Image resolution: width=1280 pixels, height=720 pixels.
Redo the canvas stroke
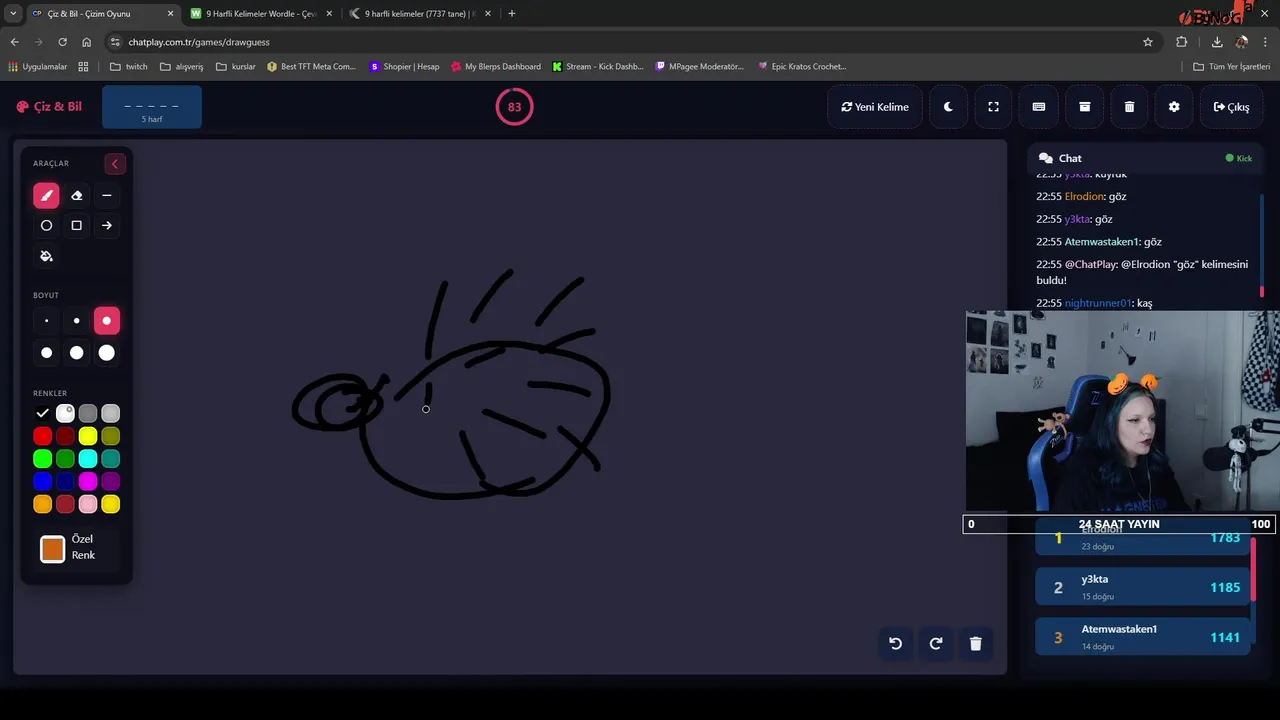(x=936, y=644)
